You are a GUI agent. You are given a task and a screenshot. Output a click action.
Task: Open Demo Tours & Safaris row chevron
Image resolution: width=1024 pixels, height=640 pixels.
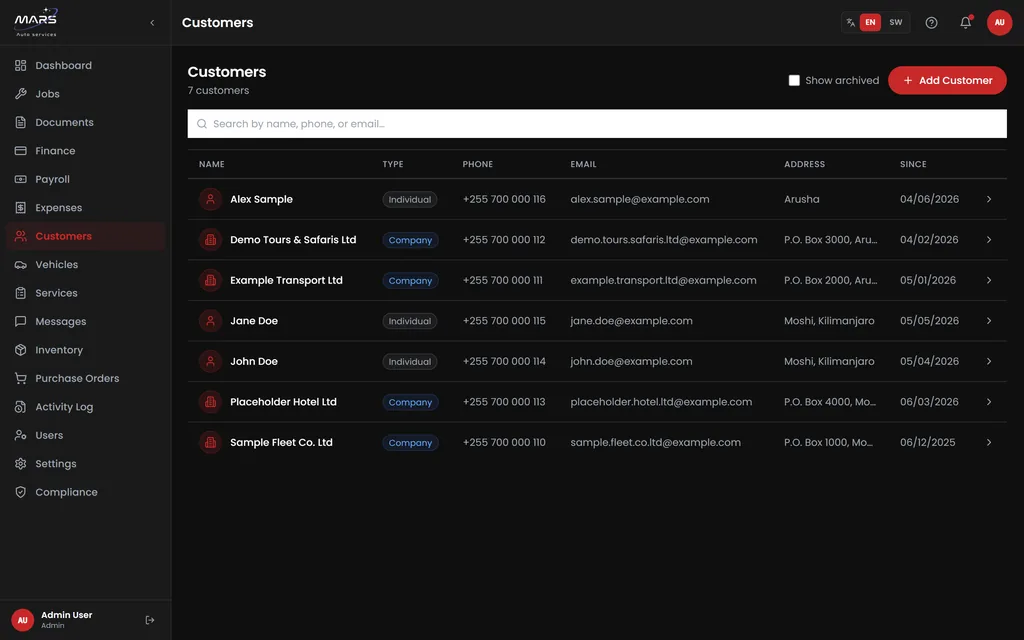[989, 240]
